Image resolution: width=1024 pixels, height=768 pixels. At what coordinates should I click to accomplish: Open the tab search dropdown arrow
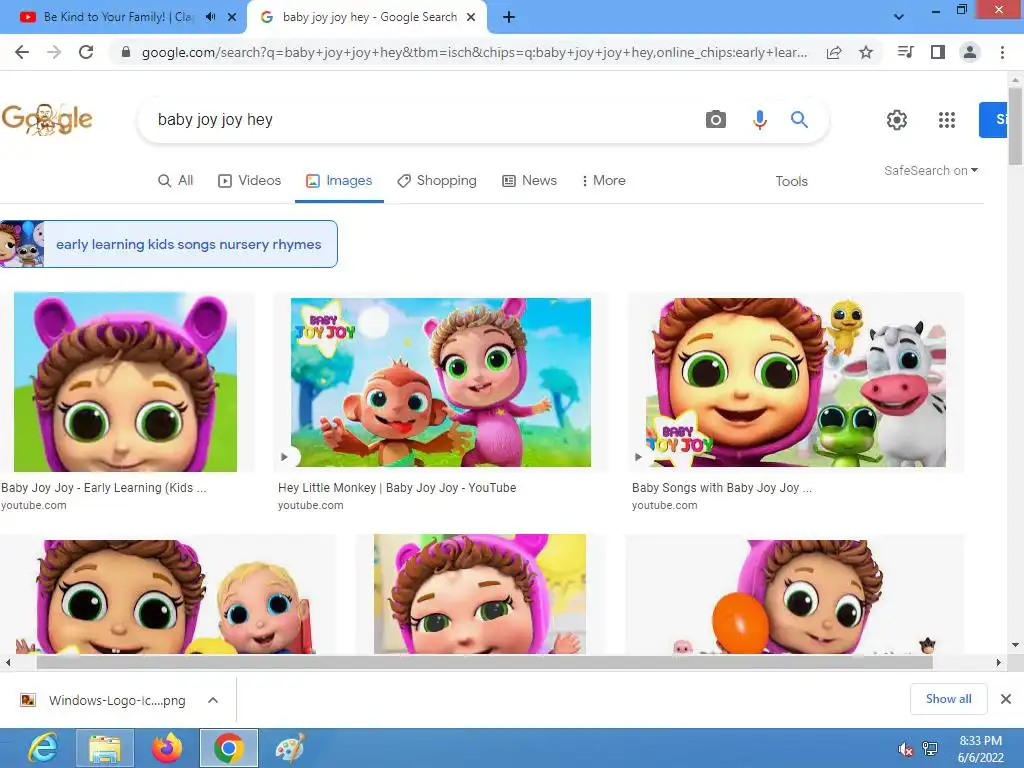tap(899, 17)
